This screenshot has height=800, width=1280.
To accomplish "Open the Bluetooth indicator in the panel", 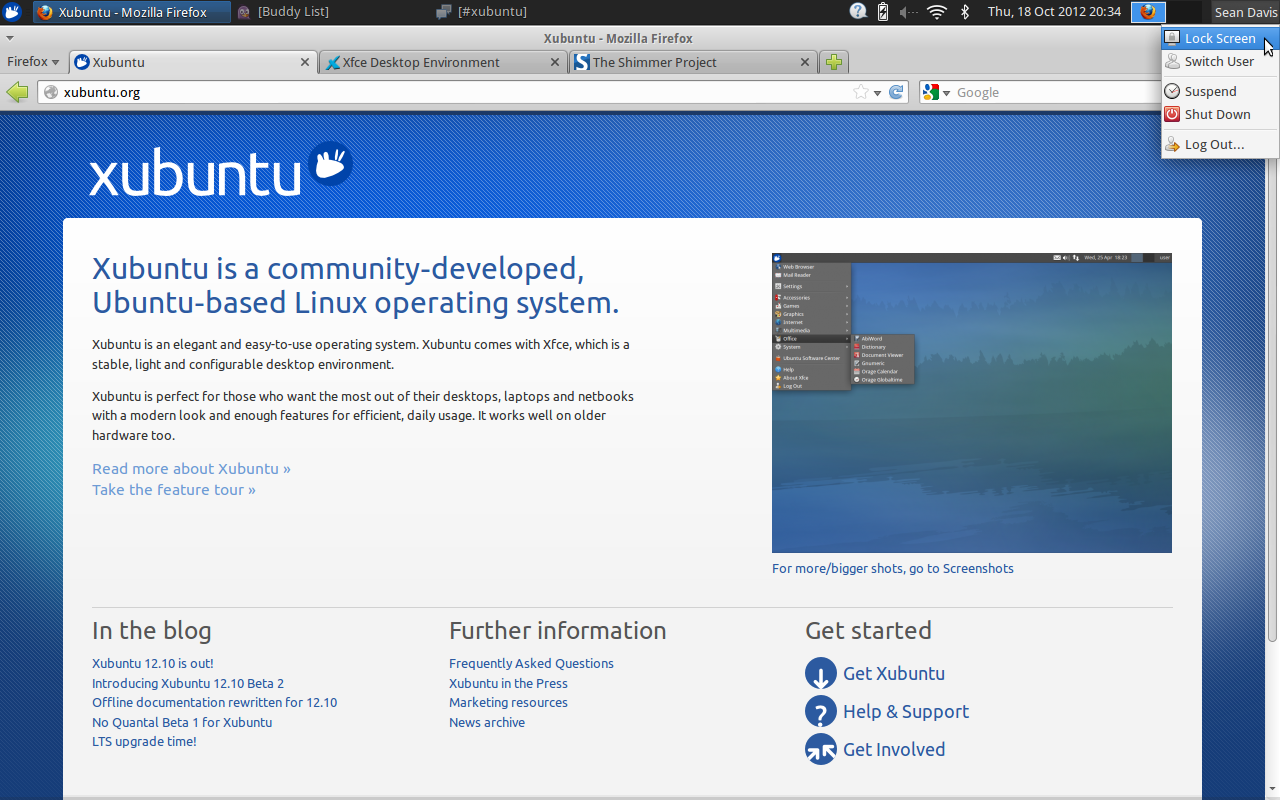I will pos(965,12).
